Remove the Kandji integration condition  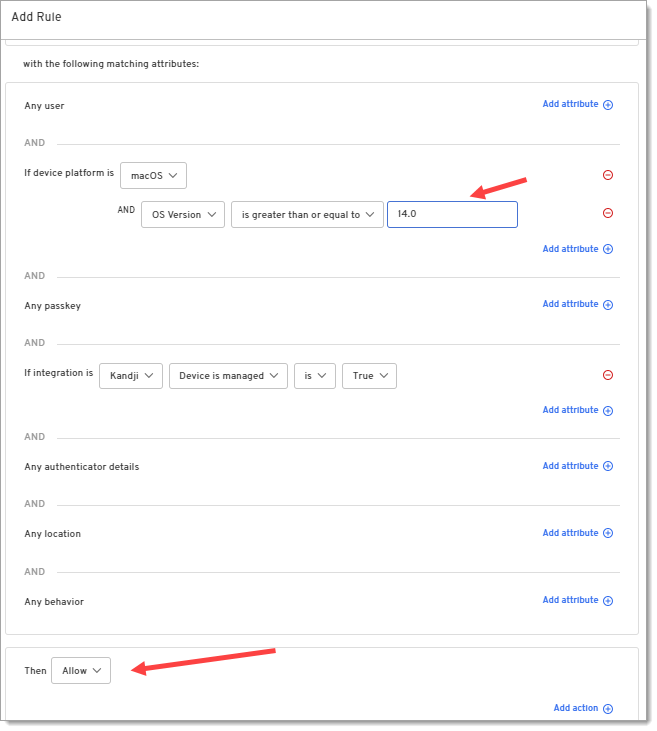click(x=608, y=376)
